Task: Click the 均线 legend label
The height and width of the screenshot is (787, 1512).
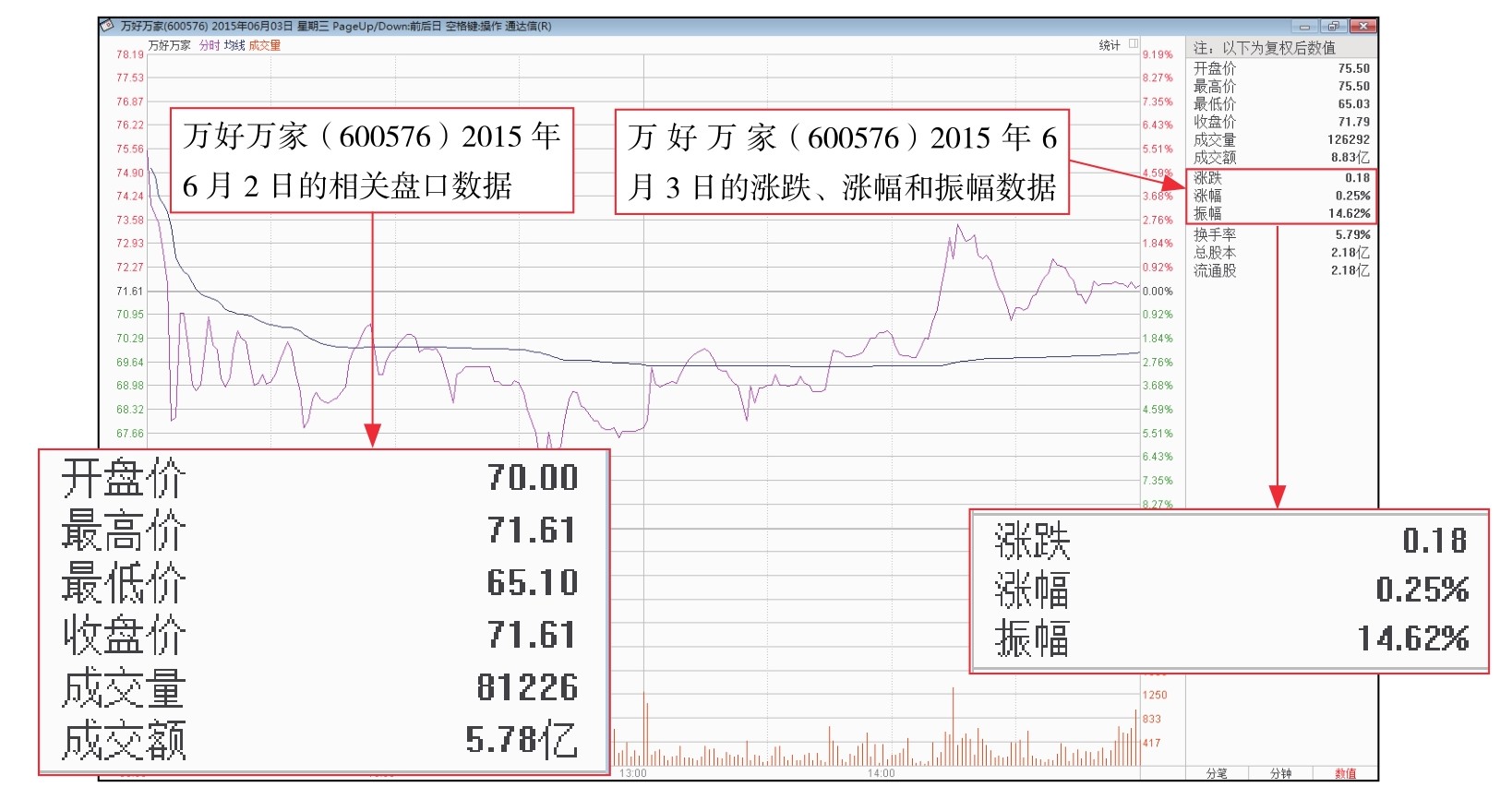Action: 234,45
